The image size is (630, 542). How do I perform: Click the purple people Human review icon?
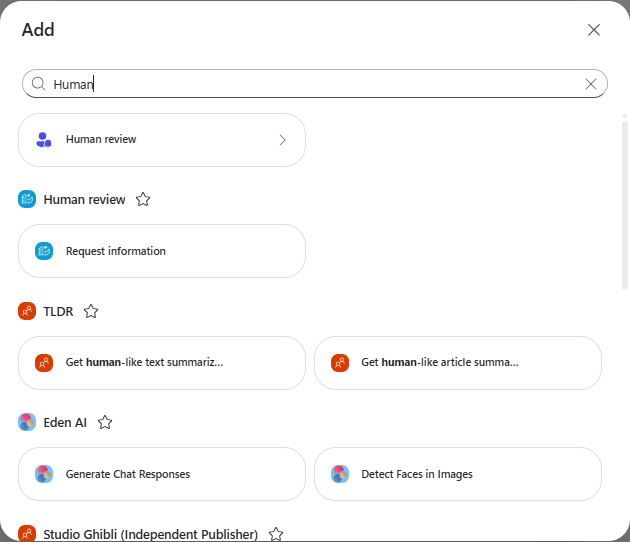click(x=44, y=140)
